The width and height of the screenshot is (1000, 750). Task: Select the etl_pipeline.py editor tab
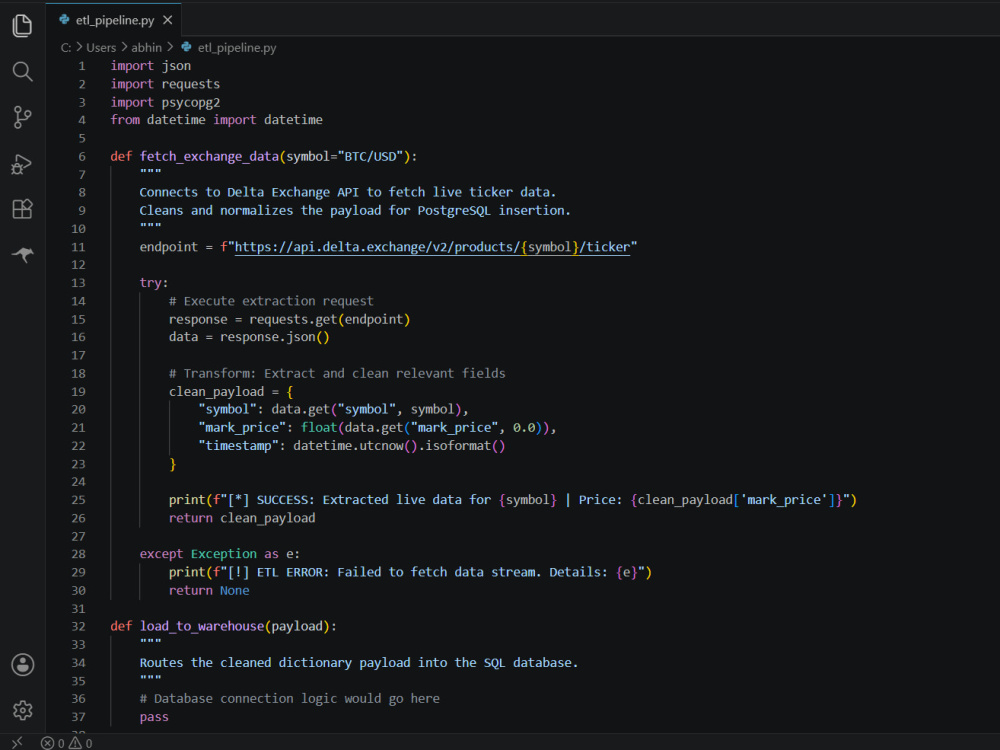tap(114, 20)
